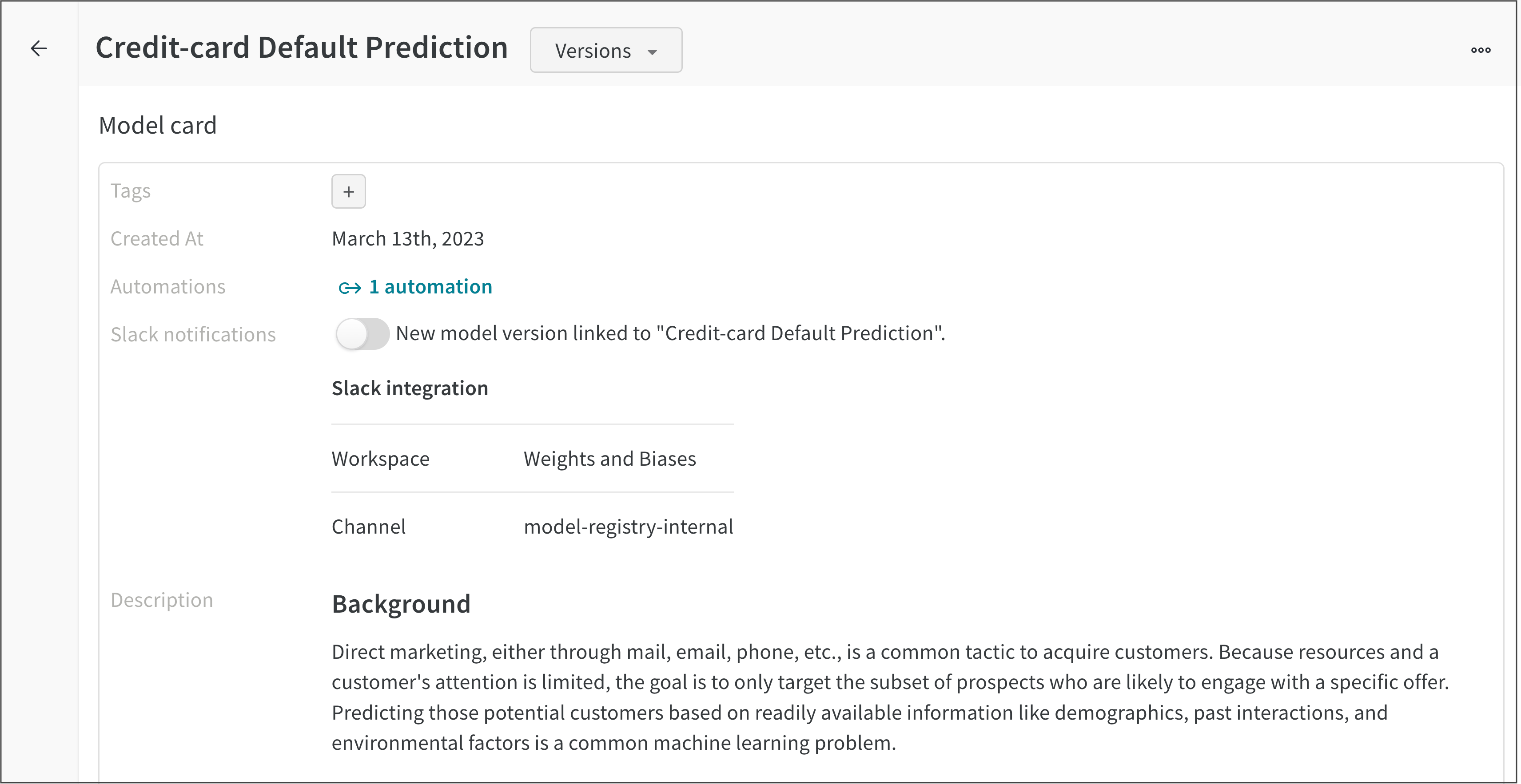Click the Background description heading
1521x784 pixels.
[401, 605]
